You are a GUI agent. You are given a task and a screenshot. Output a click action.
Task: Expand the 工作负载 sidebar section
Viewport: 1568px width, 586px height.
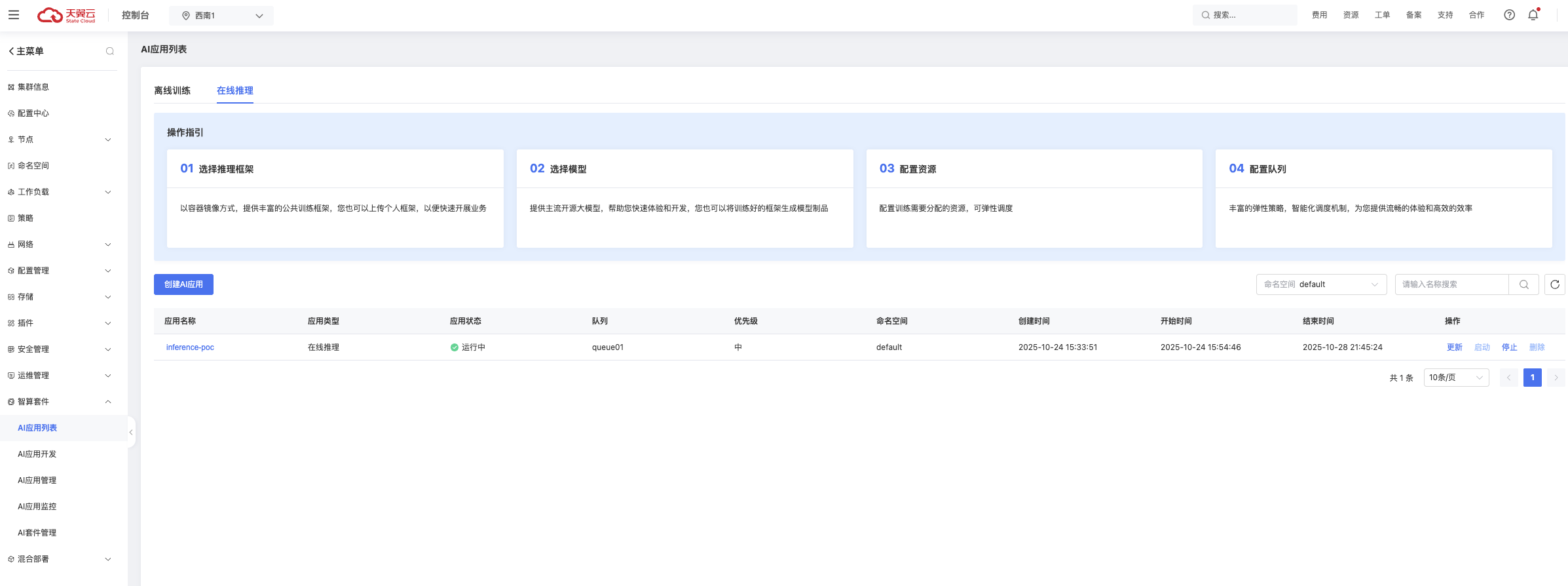coord(59,192)
